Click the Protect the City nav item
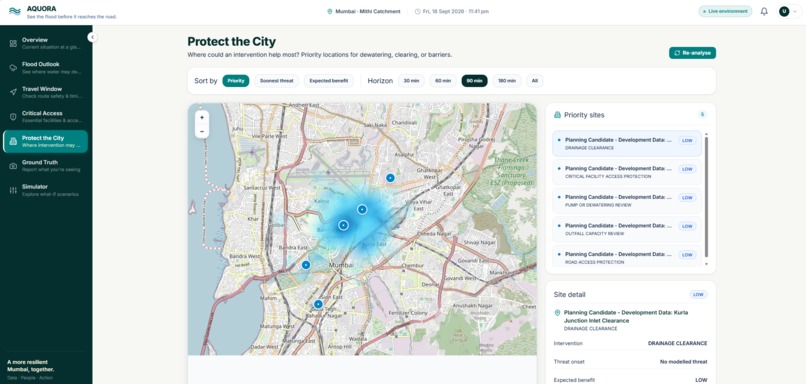 pos(45,141)
